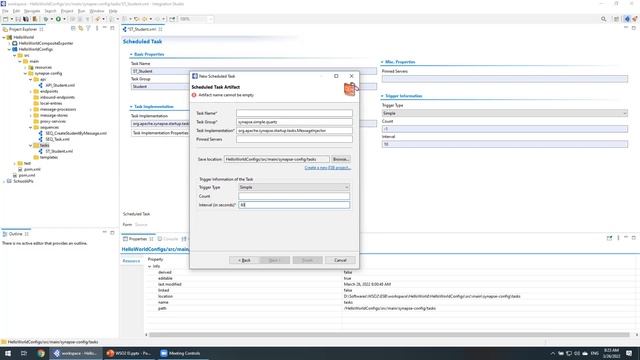Collapse the Basic Properties section
Screen dimensions: 640x360
coord(131,54)
